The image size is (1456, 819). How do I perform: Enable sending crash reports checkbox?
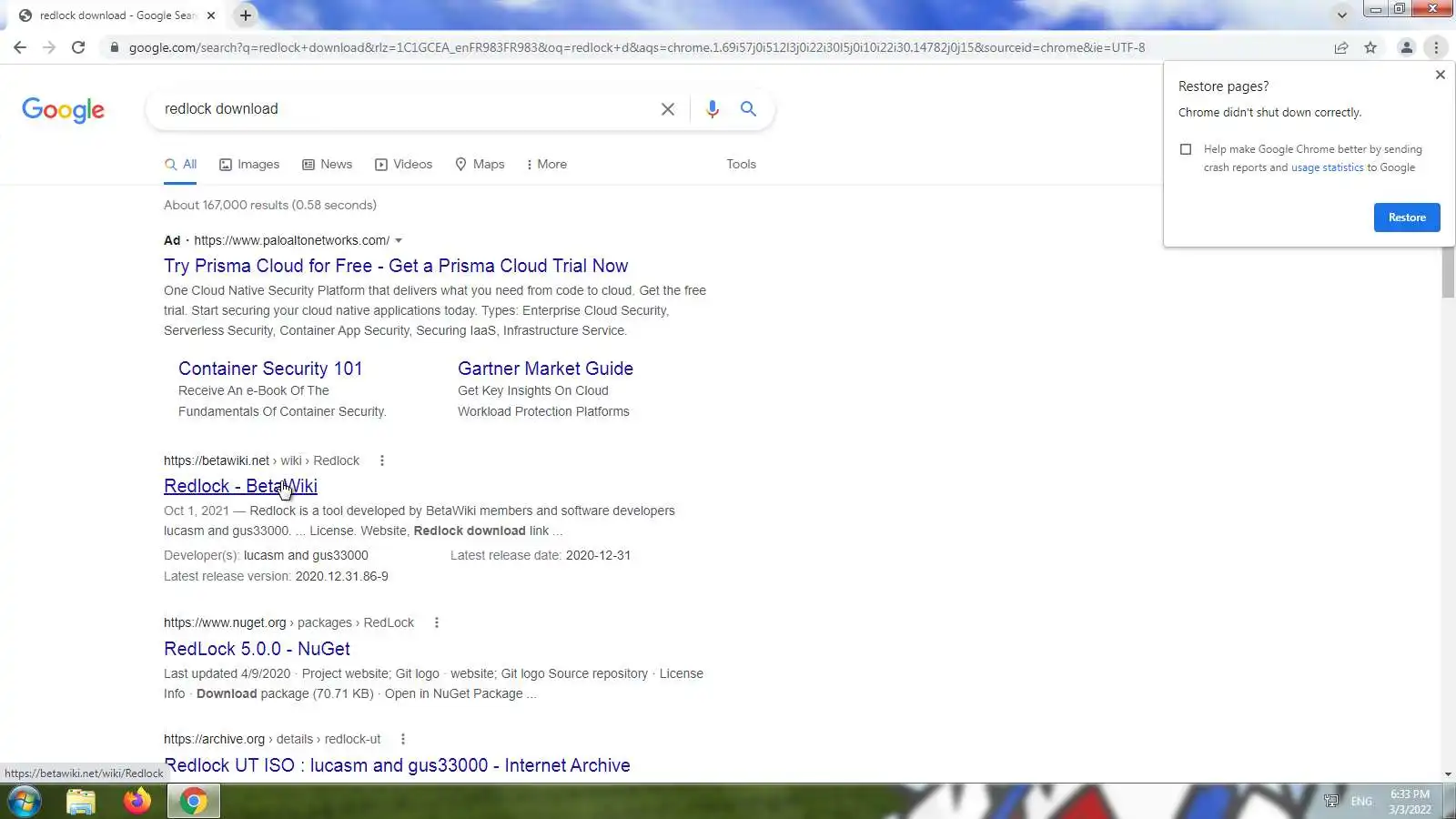click(x=1186, y=149)
